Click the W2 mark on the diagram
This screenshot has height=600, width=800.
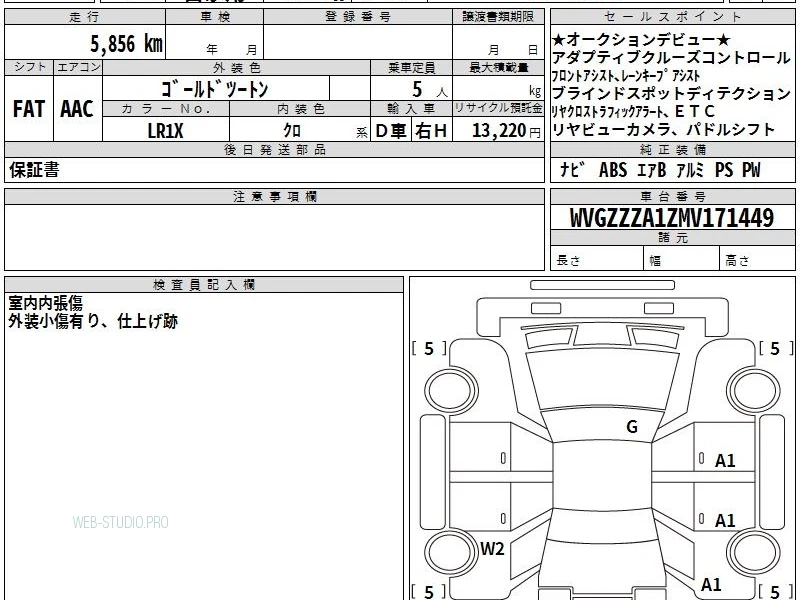(x=492, y=549)
